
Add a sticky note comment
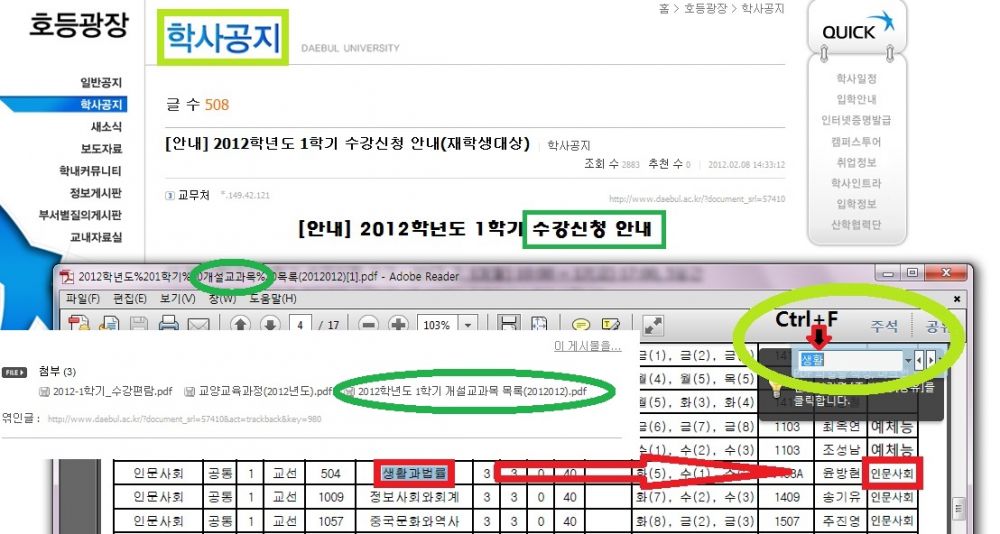[580, 324]
